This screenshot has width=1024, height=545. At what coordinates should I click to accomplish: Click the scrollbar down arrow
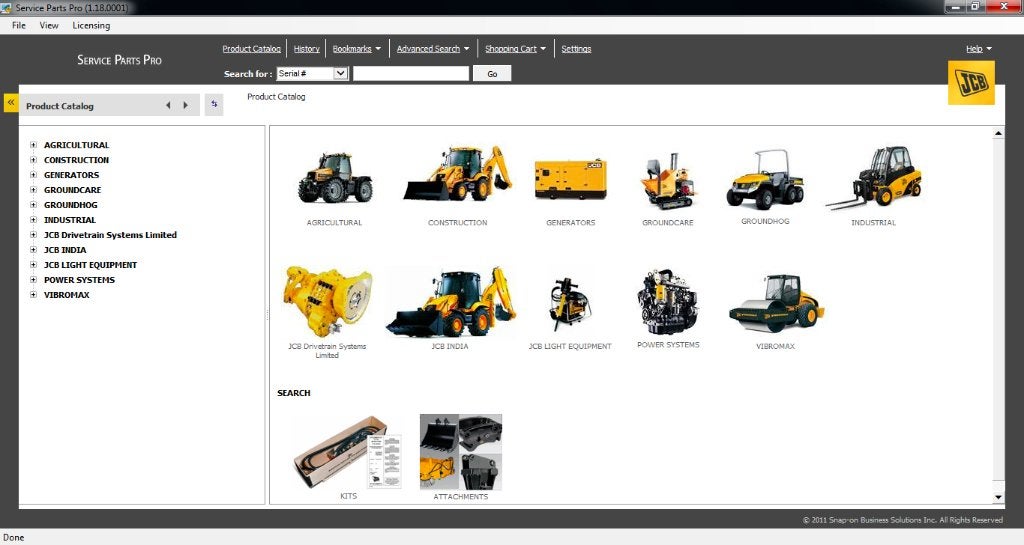pos(998,497)
